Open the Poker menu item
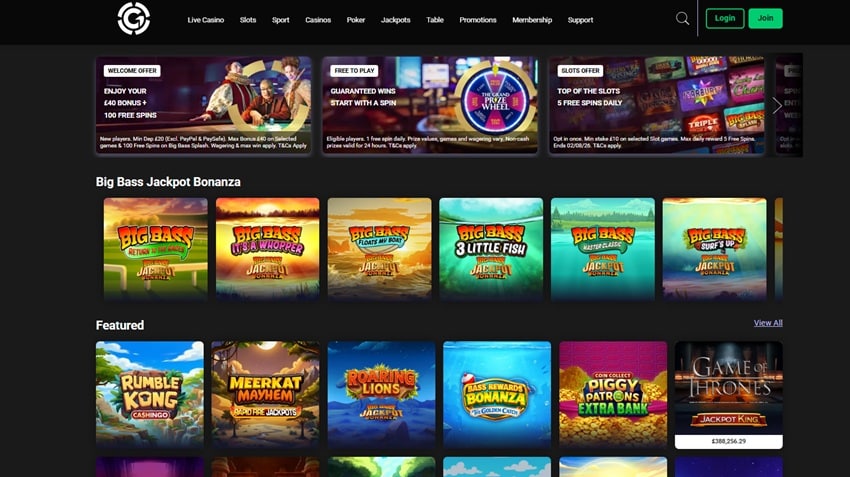The image size is (850, 477). [356, 20]
